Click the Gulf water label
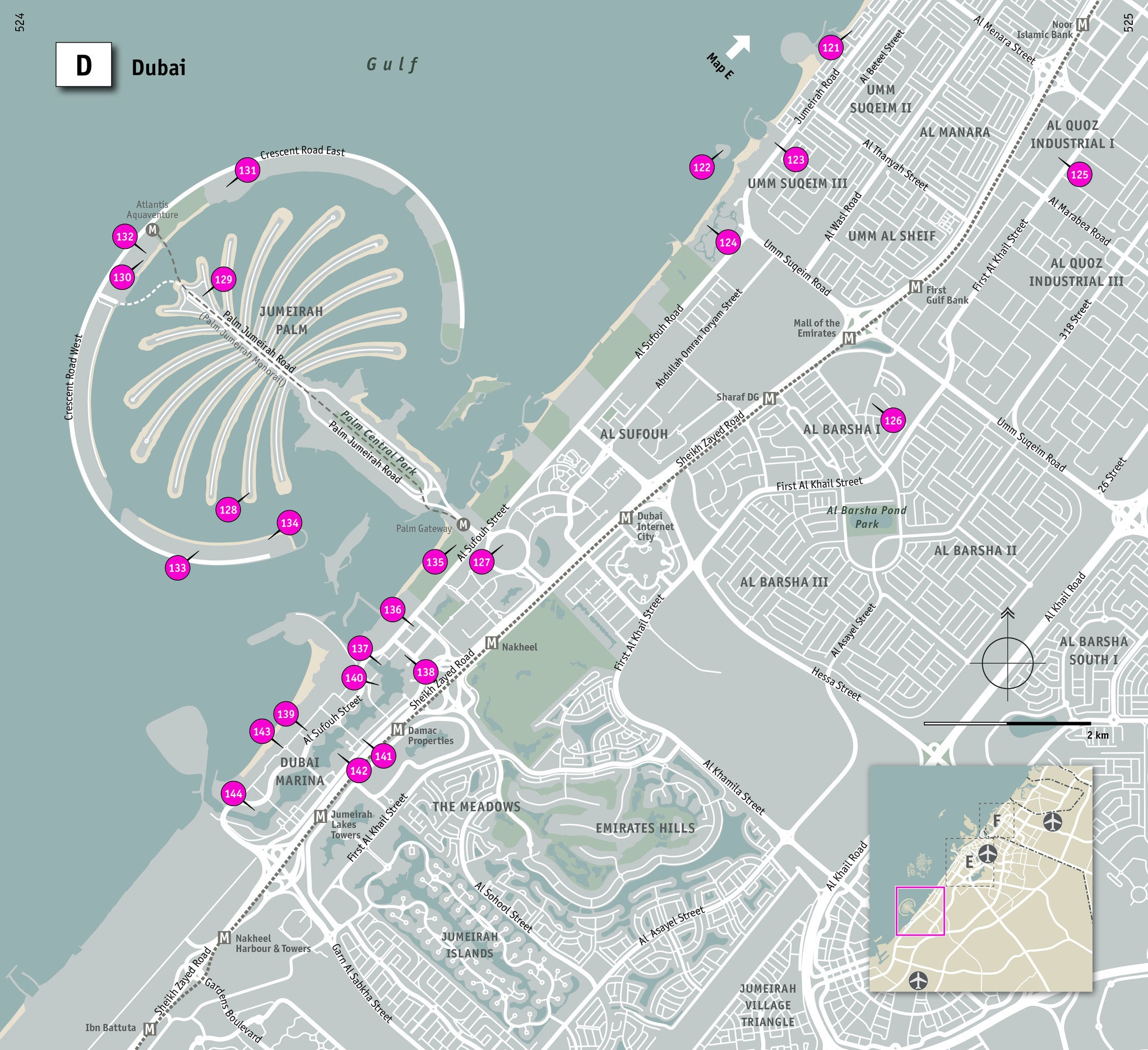The image size is (1148, 1050). pos(392,64)
